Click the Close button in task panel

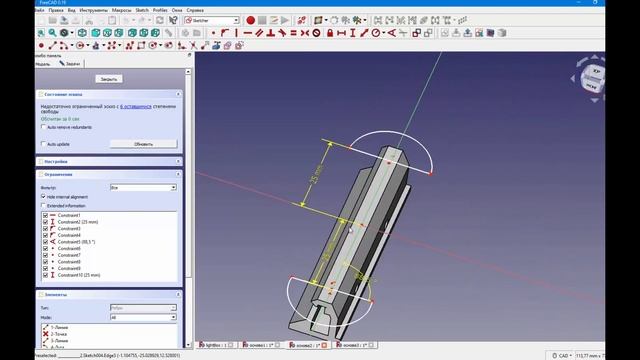point(109,79)
